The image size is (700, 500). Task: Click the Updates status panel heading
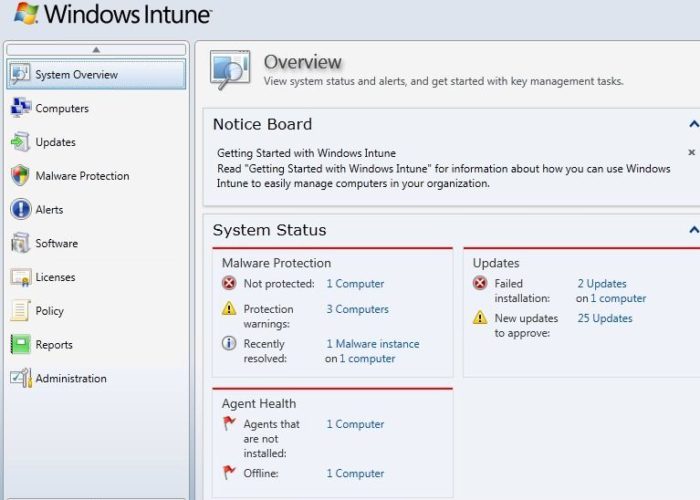click(496, 263)
